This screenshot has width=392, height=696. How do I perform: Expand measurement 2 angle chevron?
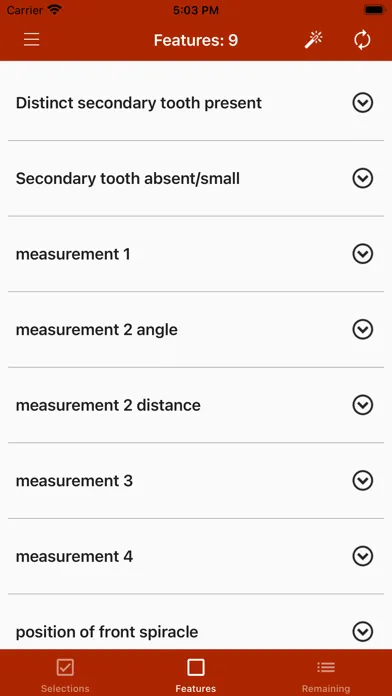click(x=363, y=329)
